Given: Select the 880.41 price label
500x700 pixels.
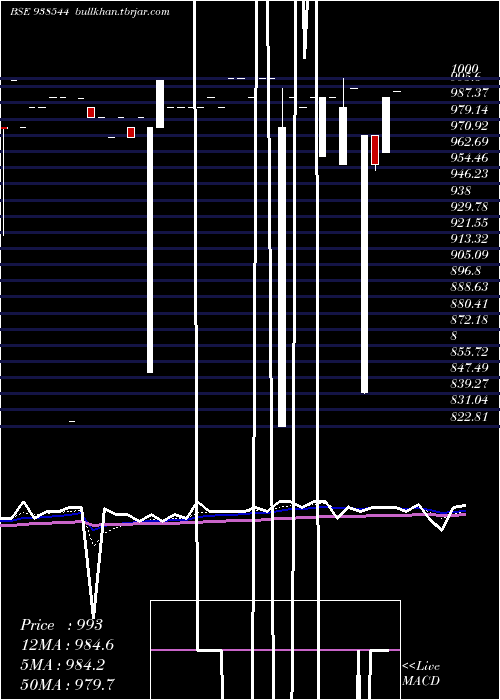Looking at the screenshot, I should click(x=469, y=304).
